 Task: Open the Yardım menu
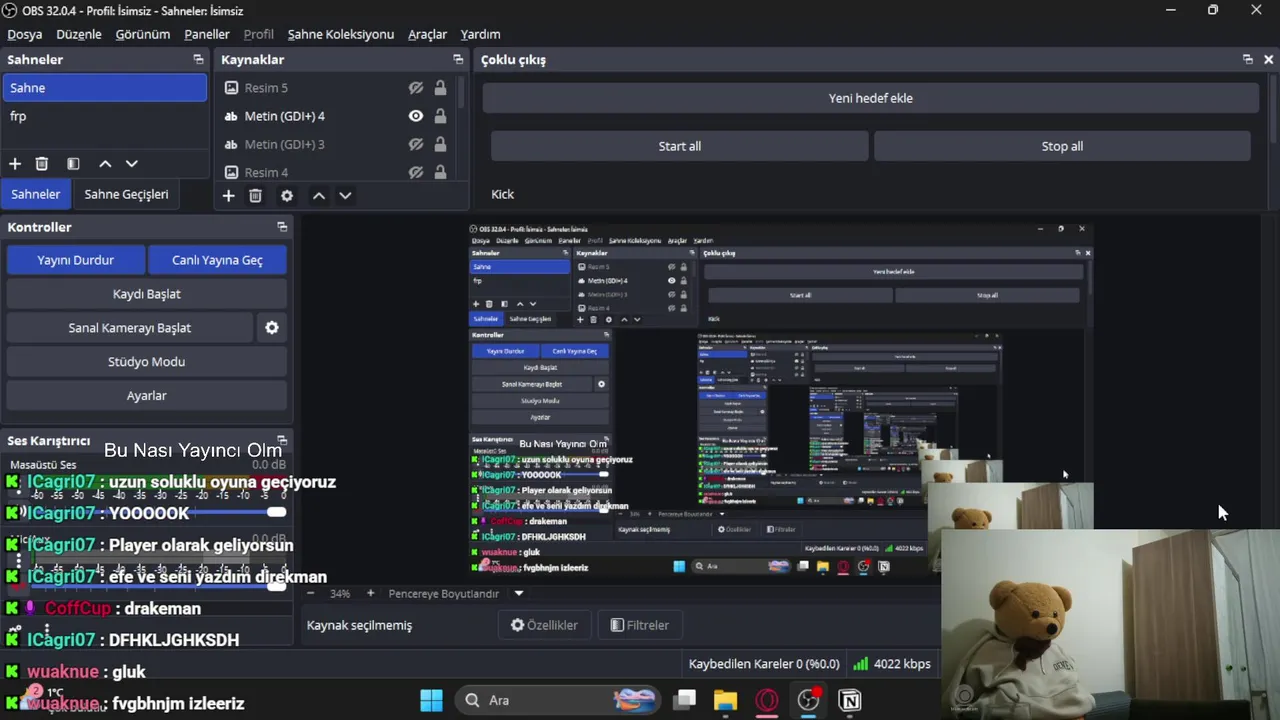click(480, 34)
